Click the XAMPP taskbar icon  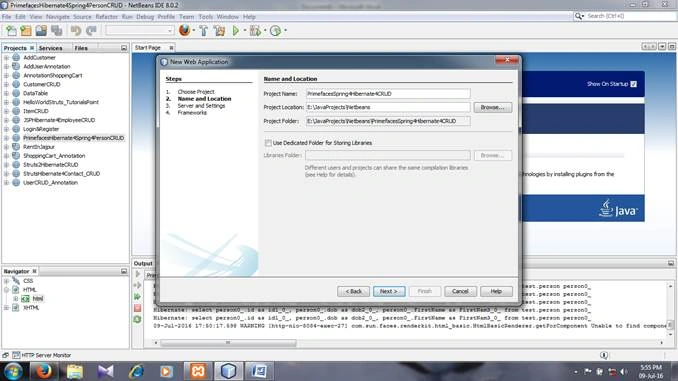coord(198,371)
